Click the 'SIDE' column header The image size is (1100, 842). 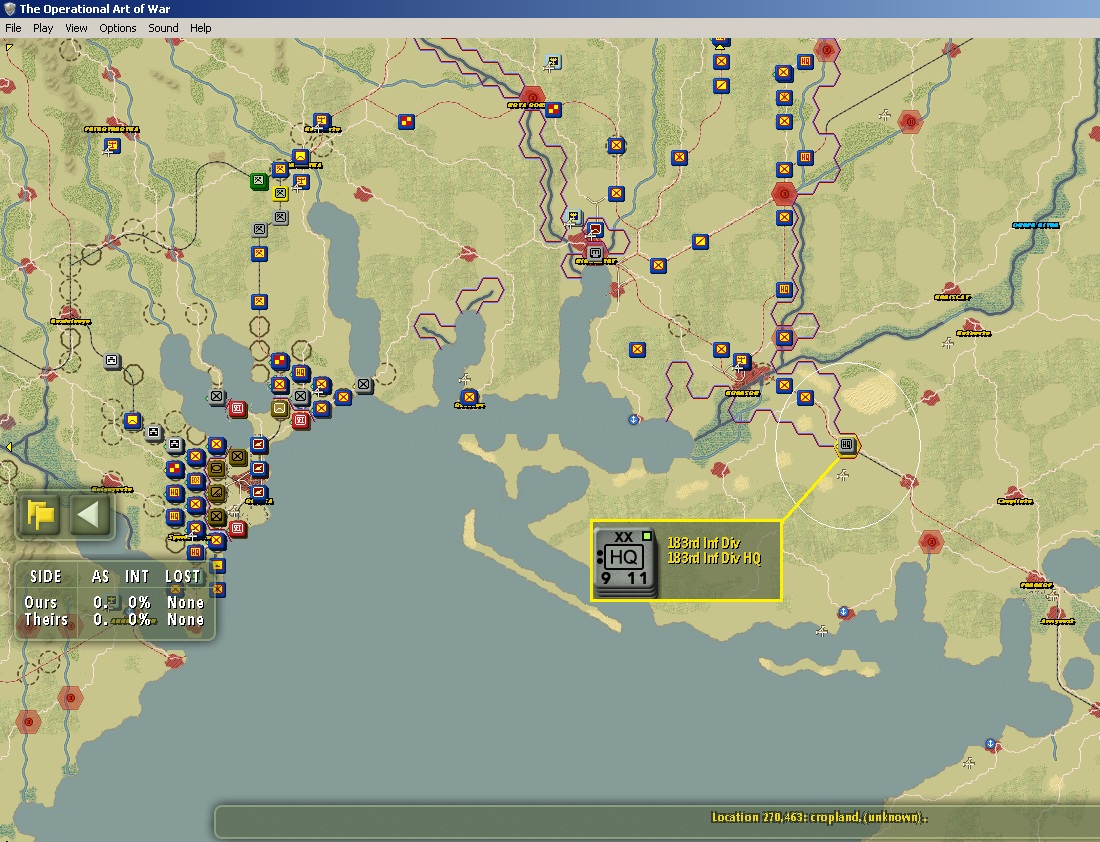46,577
